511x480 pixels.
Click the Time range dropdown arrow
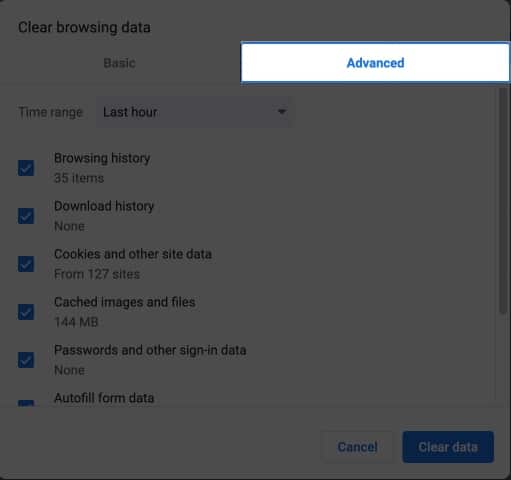(282, 112)
